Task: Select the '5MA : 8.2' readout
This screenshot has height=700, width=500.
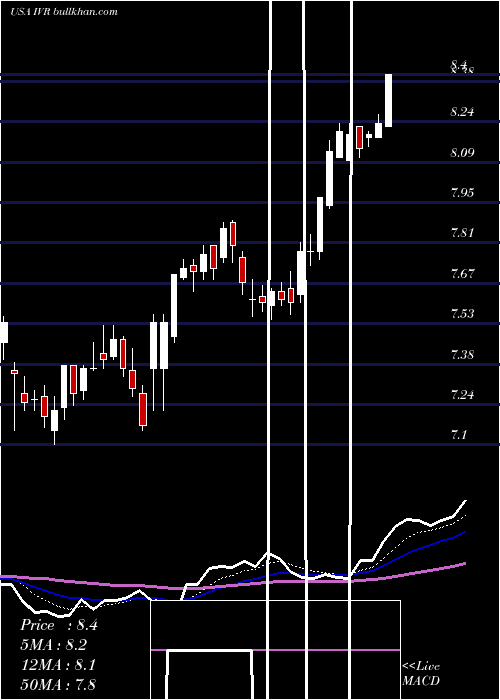Action: tap(54, 645)
